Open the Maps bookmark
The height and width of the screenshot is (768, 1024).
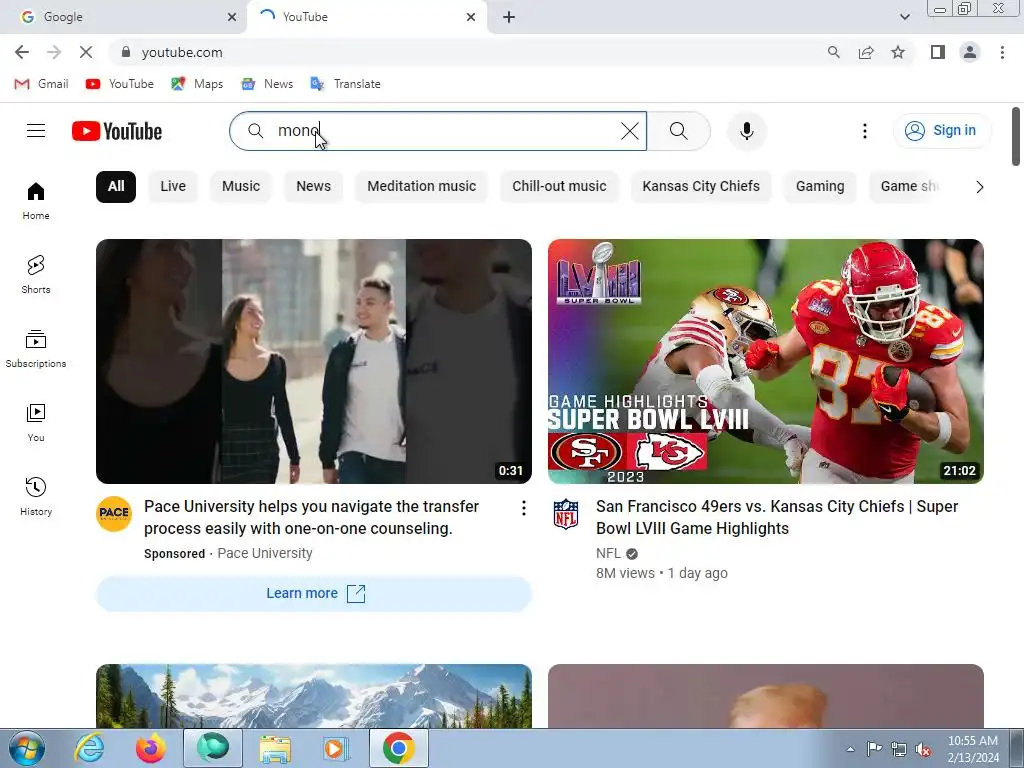(197, 84)
